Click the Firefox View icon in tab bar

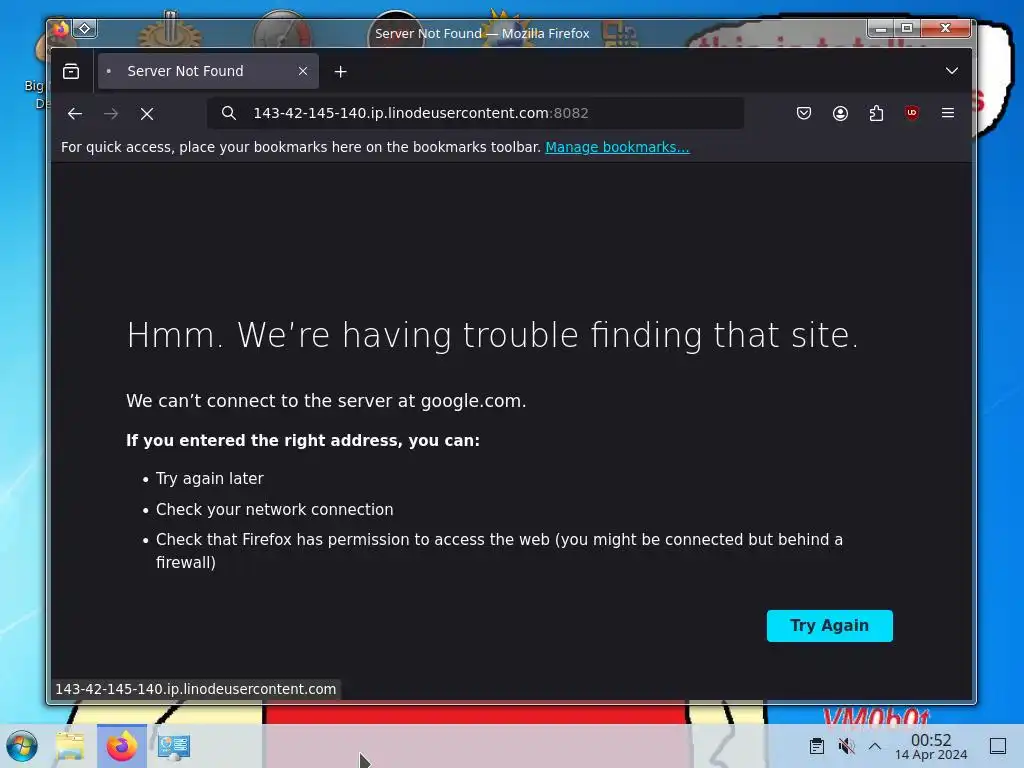(x=71, y=71)
